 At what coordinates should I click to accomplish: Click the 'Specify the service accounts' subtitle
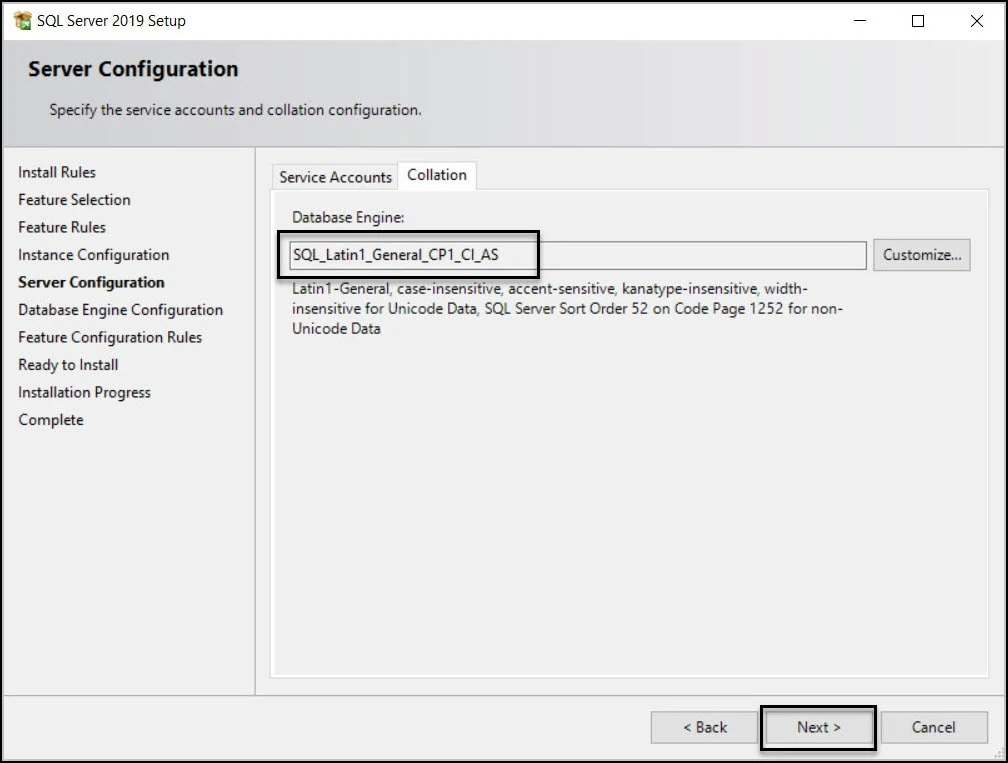click(235, 110)
